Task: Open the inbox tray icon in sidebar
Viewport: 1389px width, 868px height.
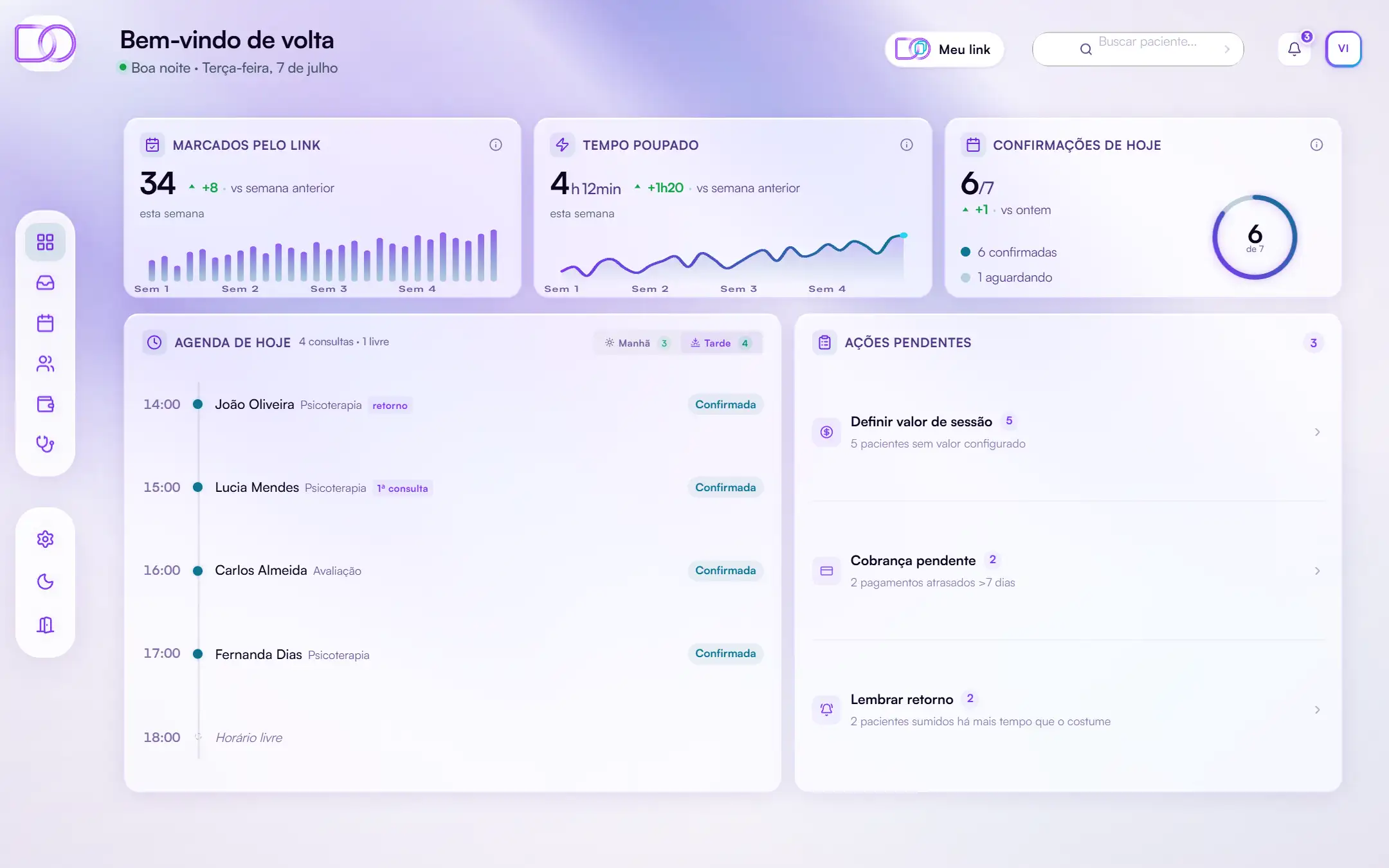Action: [45, 283]
